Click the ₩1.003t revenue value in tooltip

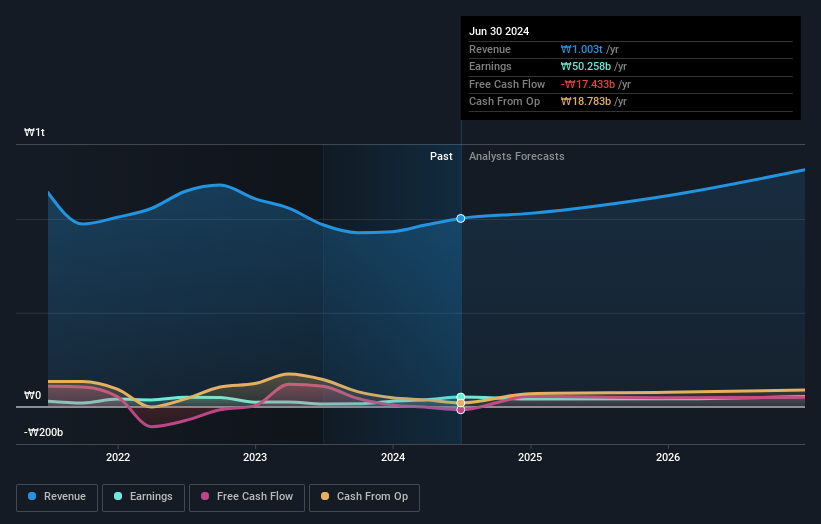(x=581, y=49)
